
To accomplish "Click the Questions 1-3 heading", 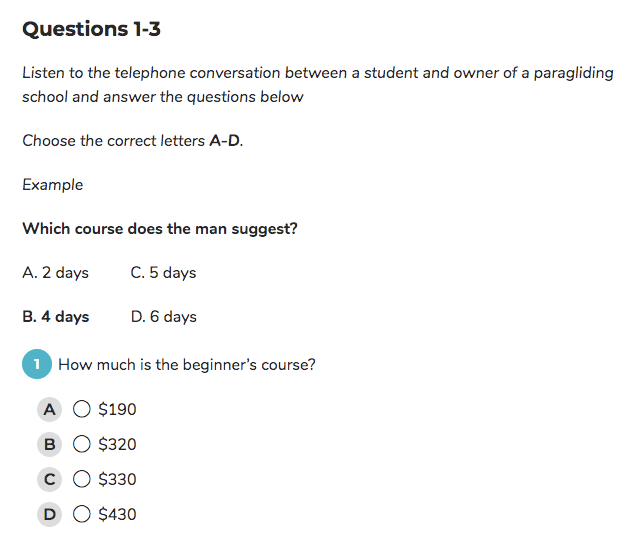I will pos(92,29).
